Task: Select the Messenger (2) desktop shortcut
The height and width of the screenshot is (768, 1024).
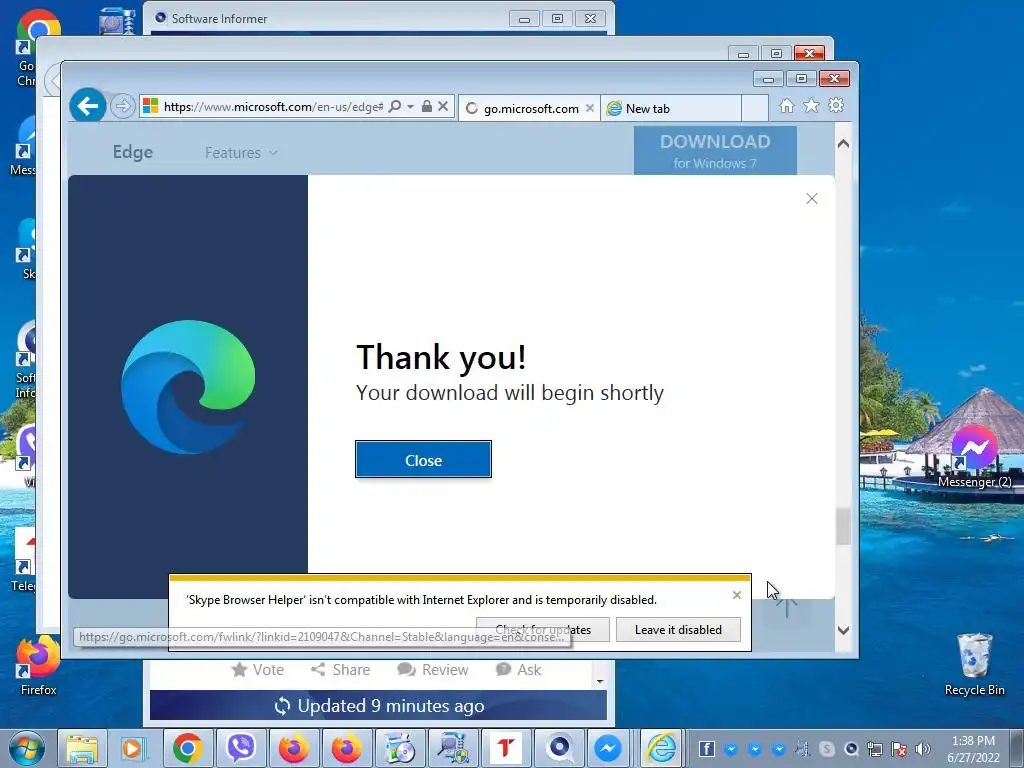Action: pos(974,456)
